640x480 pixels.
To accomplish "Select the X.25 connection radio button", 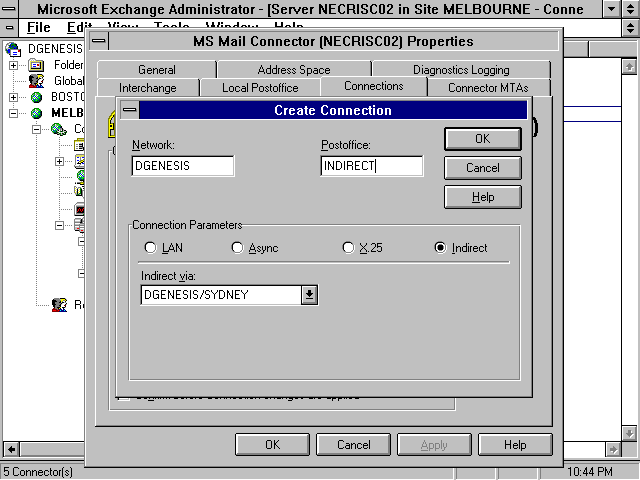I will click(348, 247).
